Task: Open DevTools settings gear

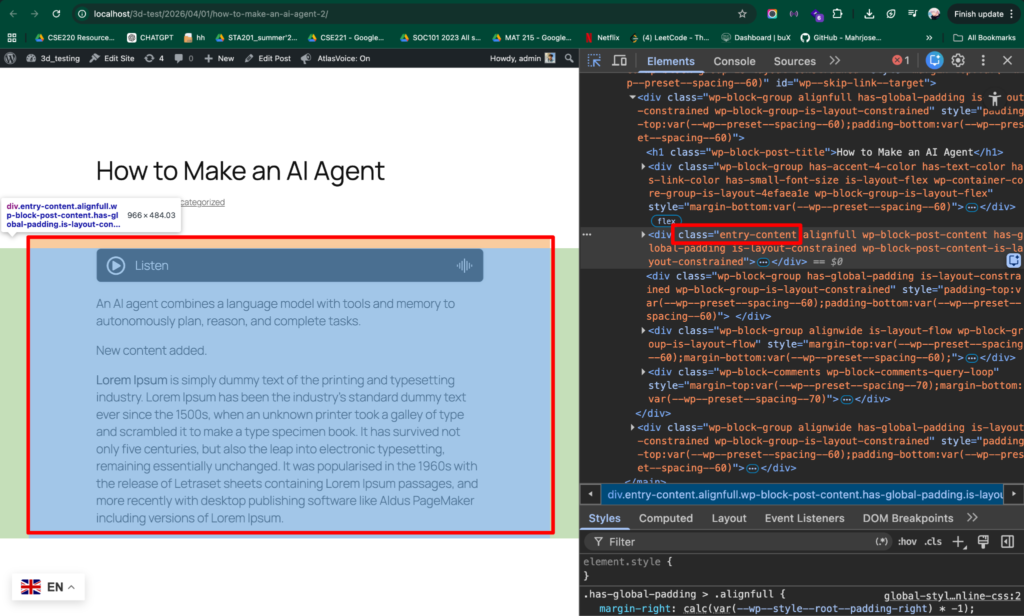Action: click(x=958, y=60)
